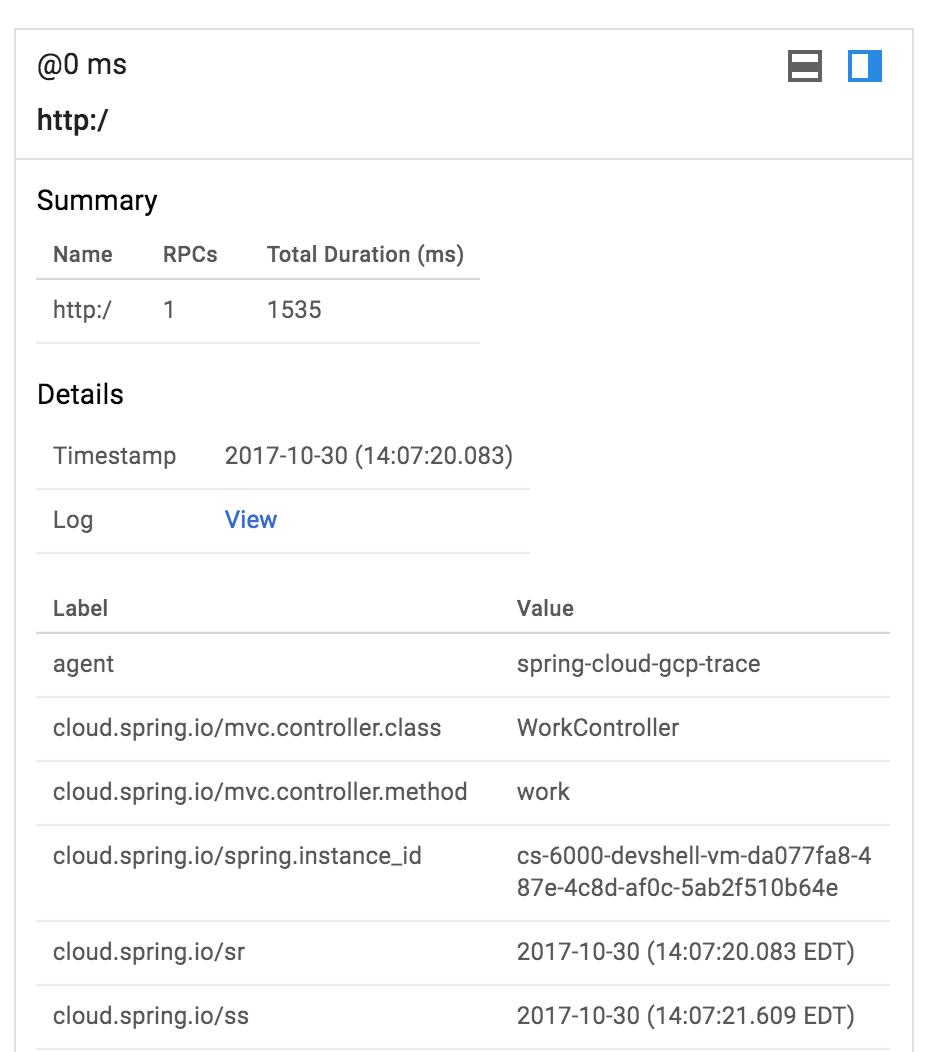Click the mvc.controller.method label
The height and width of the screenshot is (1052, 934).
pos(260,792)
